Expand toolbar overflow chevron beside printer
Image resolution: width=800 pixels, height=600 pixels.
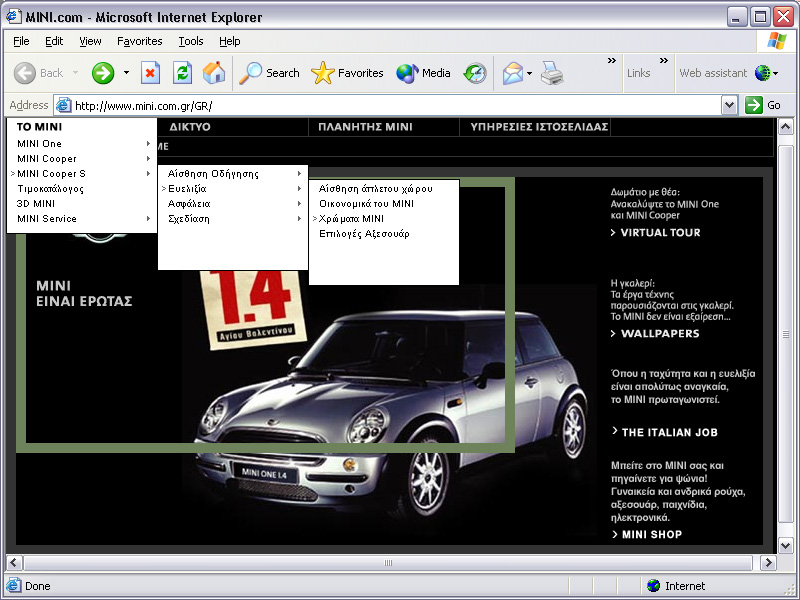click(x=611, y=60)
